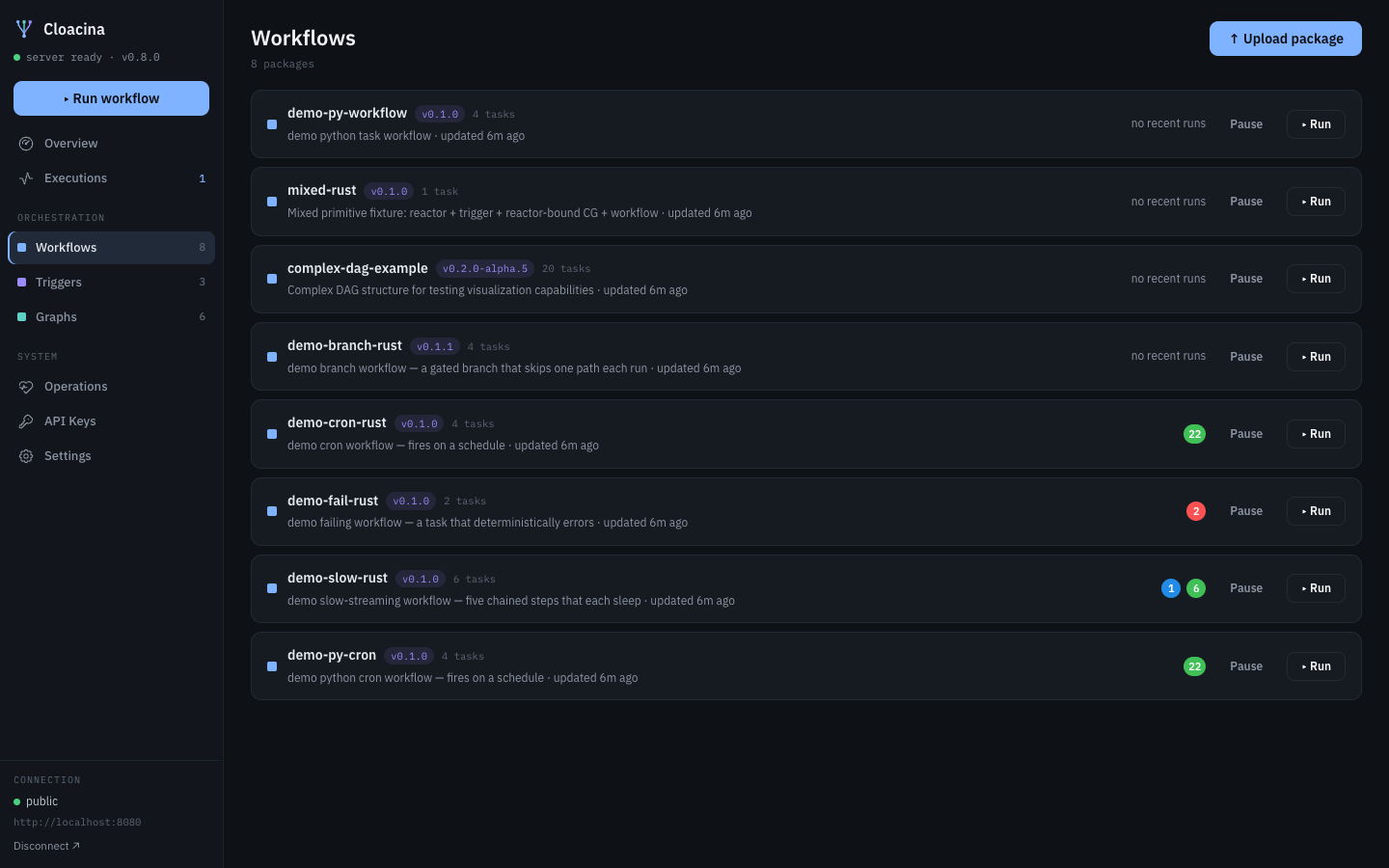The width and height of the screenshot is (1389, 868).
Task: Click the green 22 badge on demo-cron-rust
Action: tap(1194, 434)
